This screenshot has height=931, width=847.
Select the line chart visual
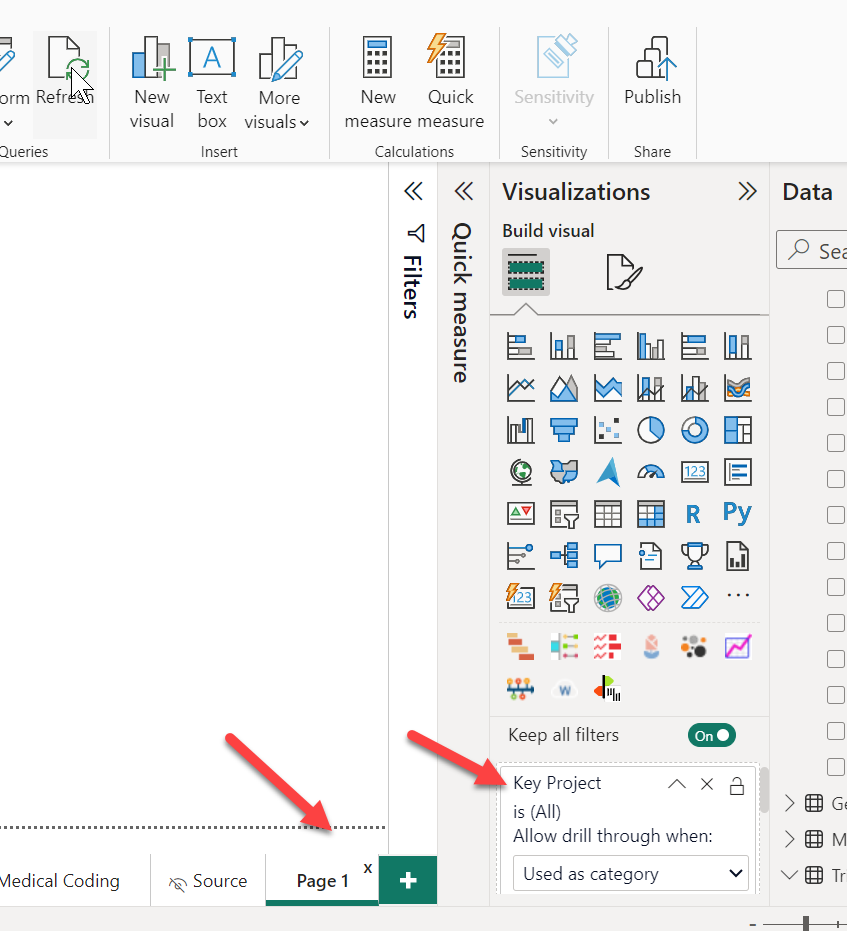pyautogui.click(x=521, y=388)
